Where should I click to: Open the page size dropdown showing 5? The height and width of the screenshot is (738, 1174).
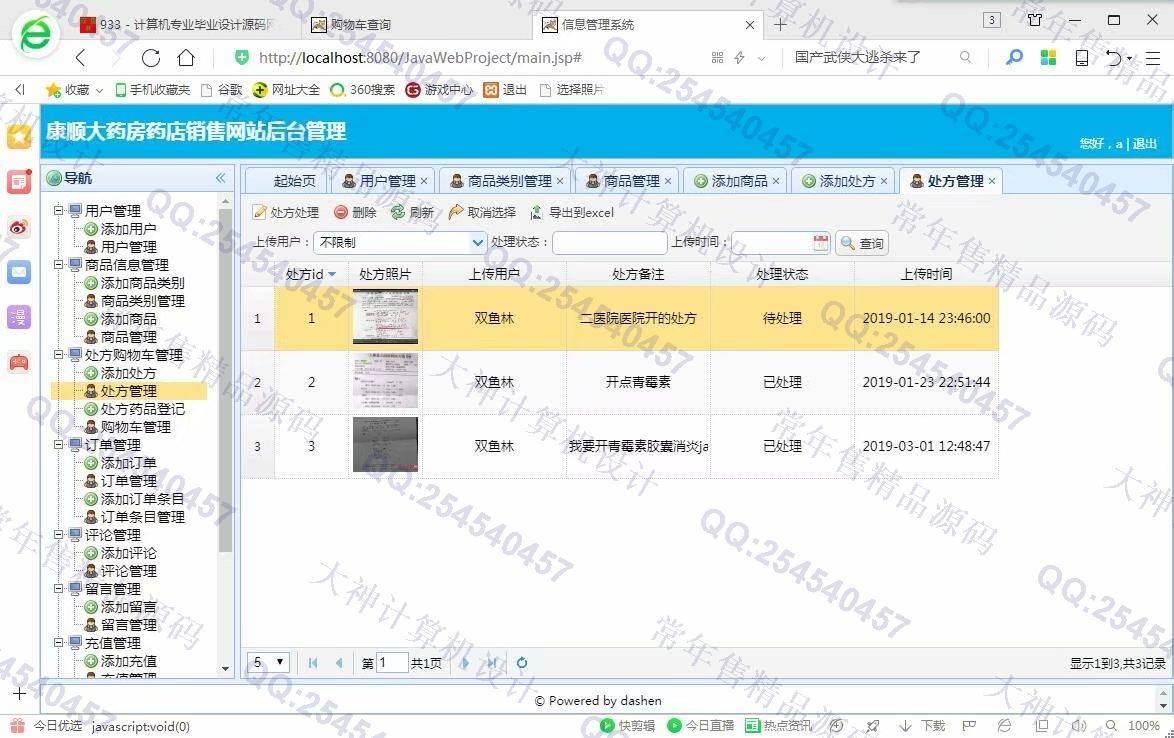(x=280, y=662)
